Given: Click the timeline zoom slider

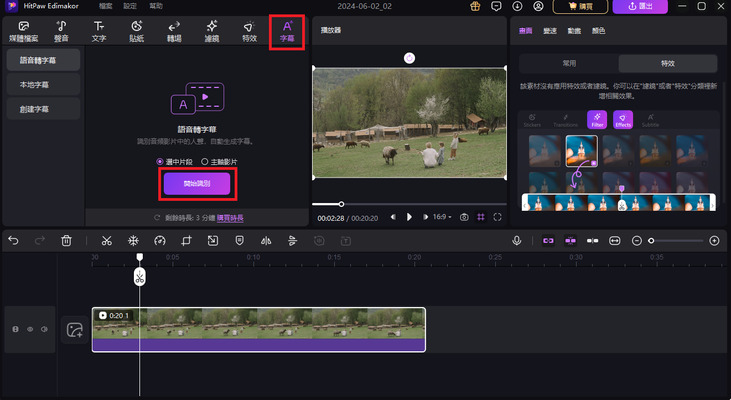Looking at the screenshot, I should [680, 241].
